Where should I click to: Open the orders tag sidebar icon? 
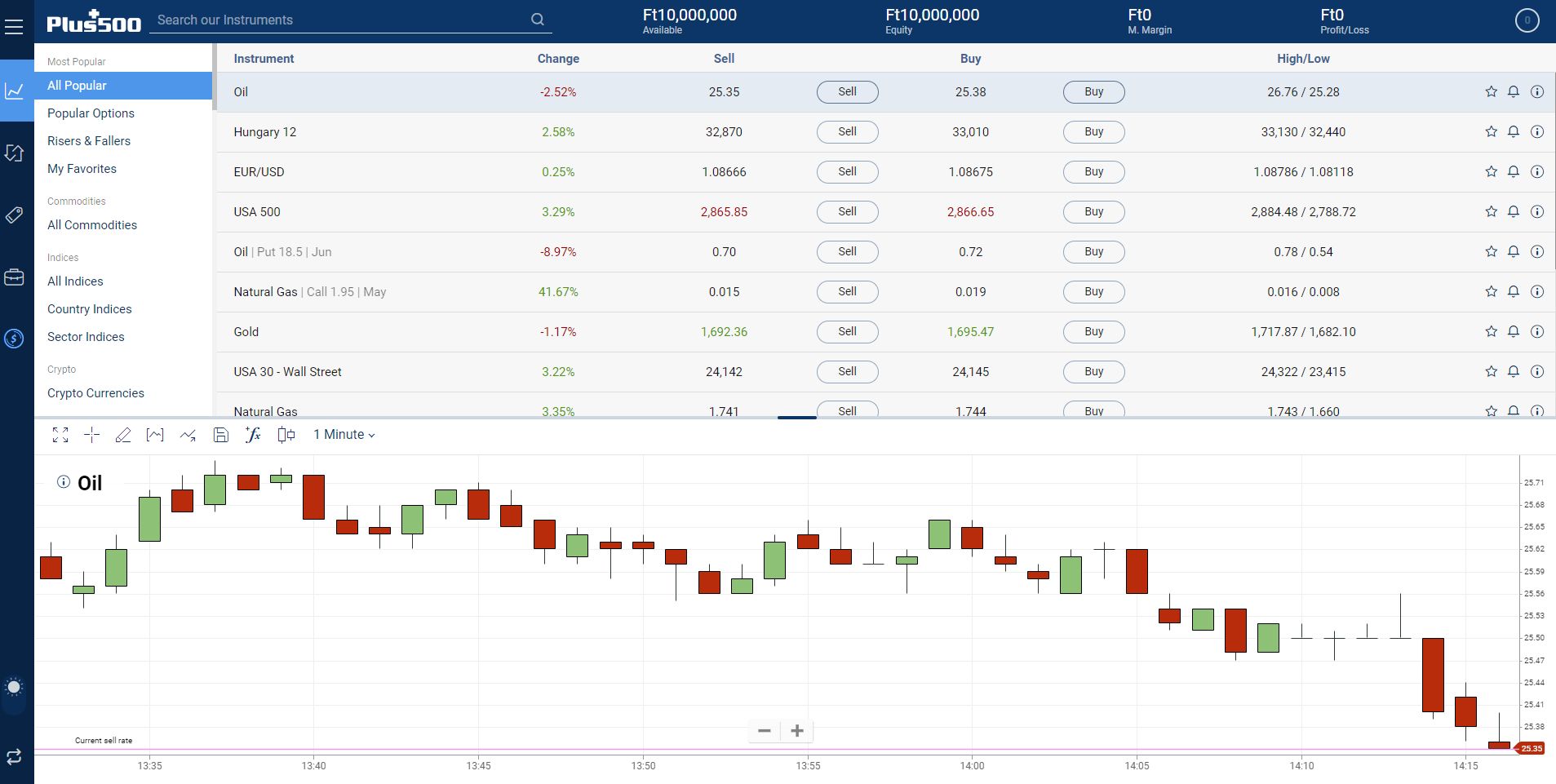[x=14, y=215]
